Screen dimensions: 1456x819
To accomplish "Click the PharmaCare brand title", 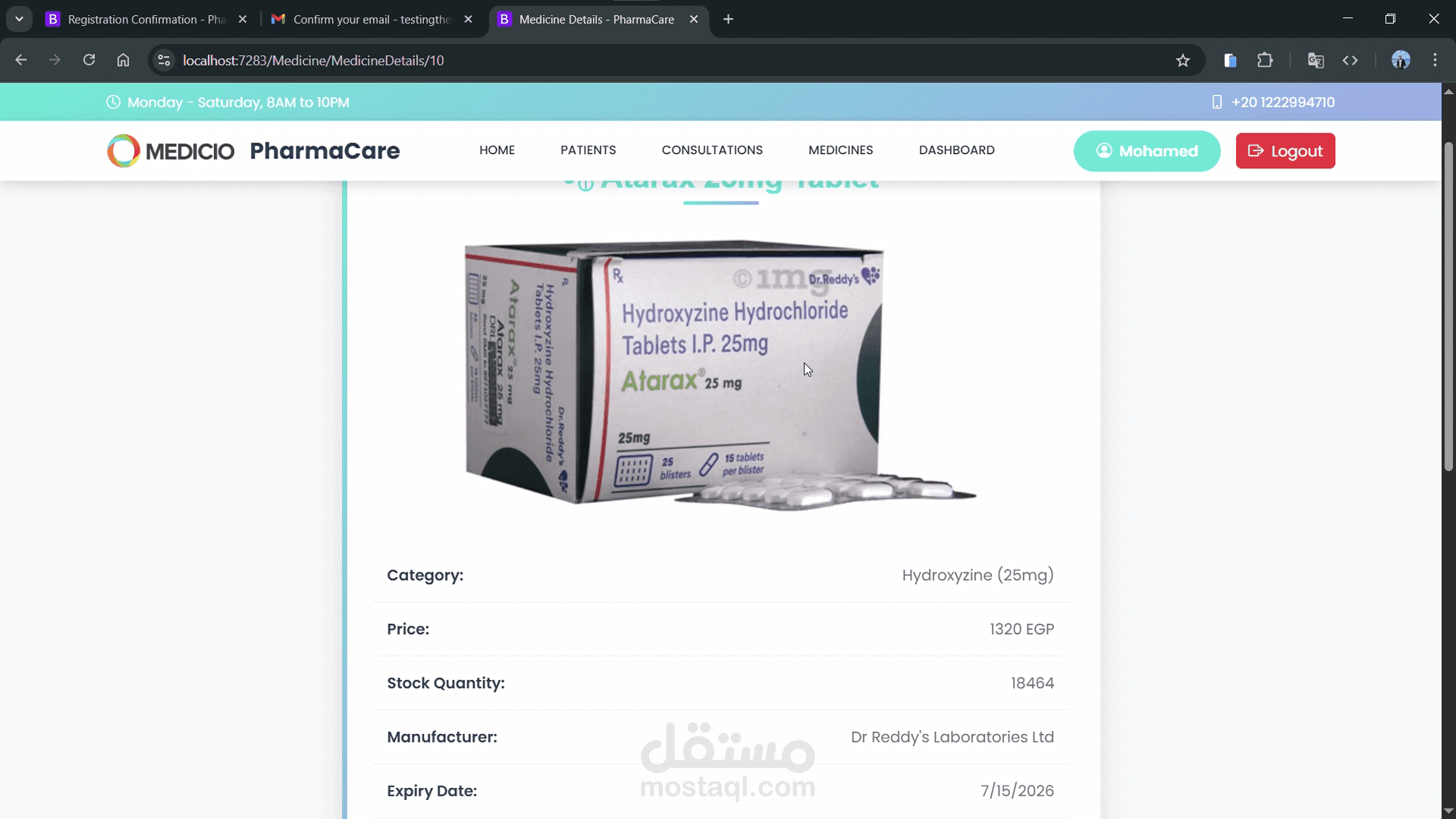I will click(325, 150).
